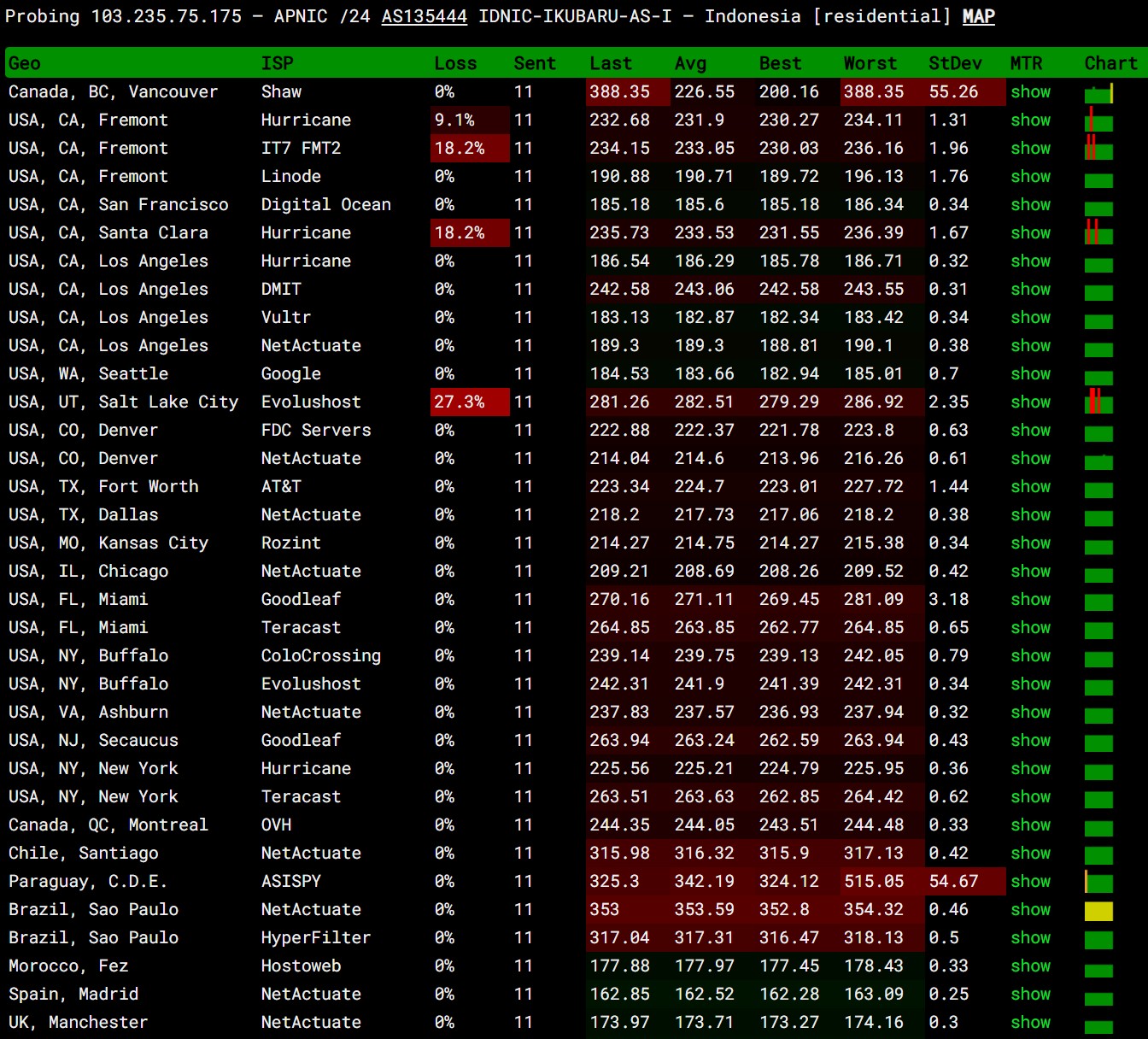Show MTR for Santa Clara Hurricane row
This screenshot has height=1039, width=1148.
pyautogui.click(x=1030, y=232)
